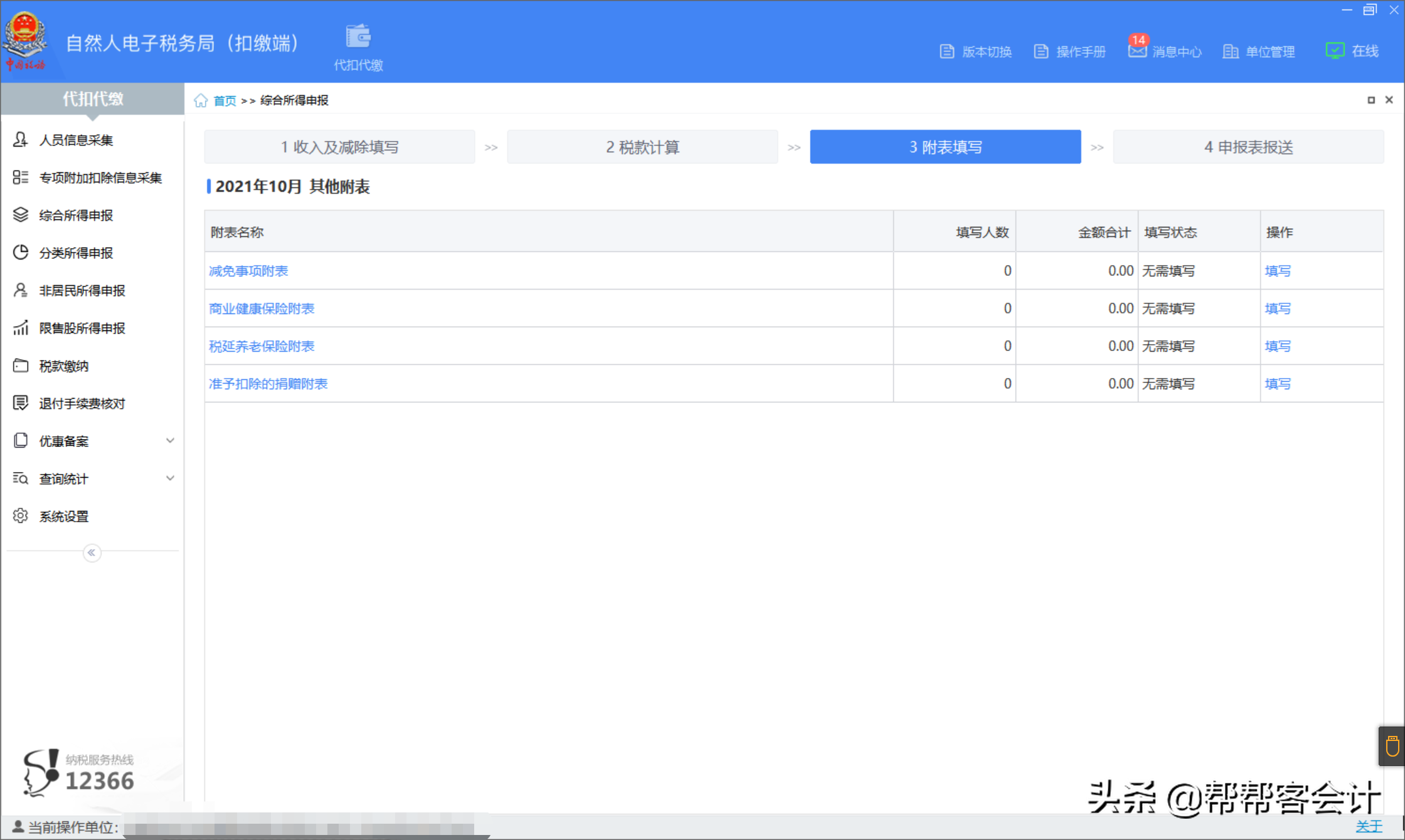Click 填写 for 准予扣除的捐赠附表 row

point(1277,384)
